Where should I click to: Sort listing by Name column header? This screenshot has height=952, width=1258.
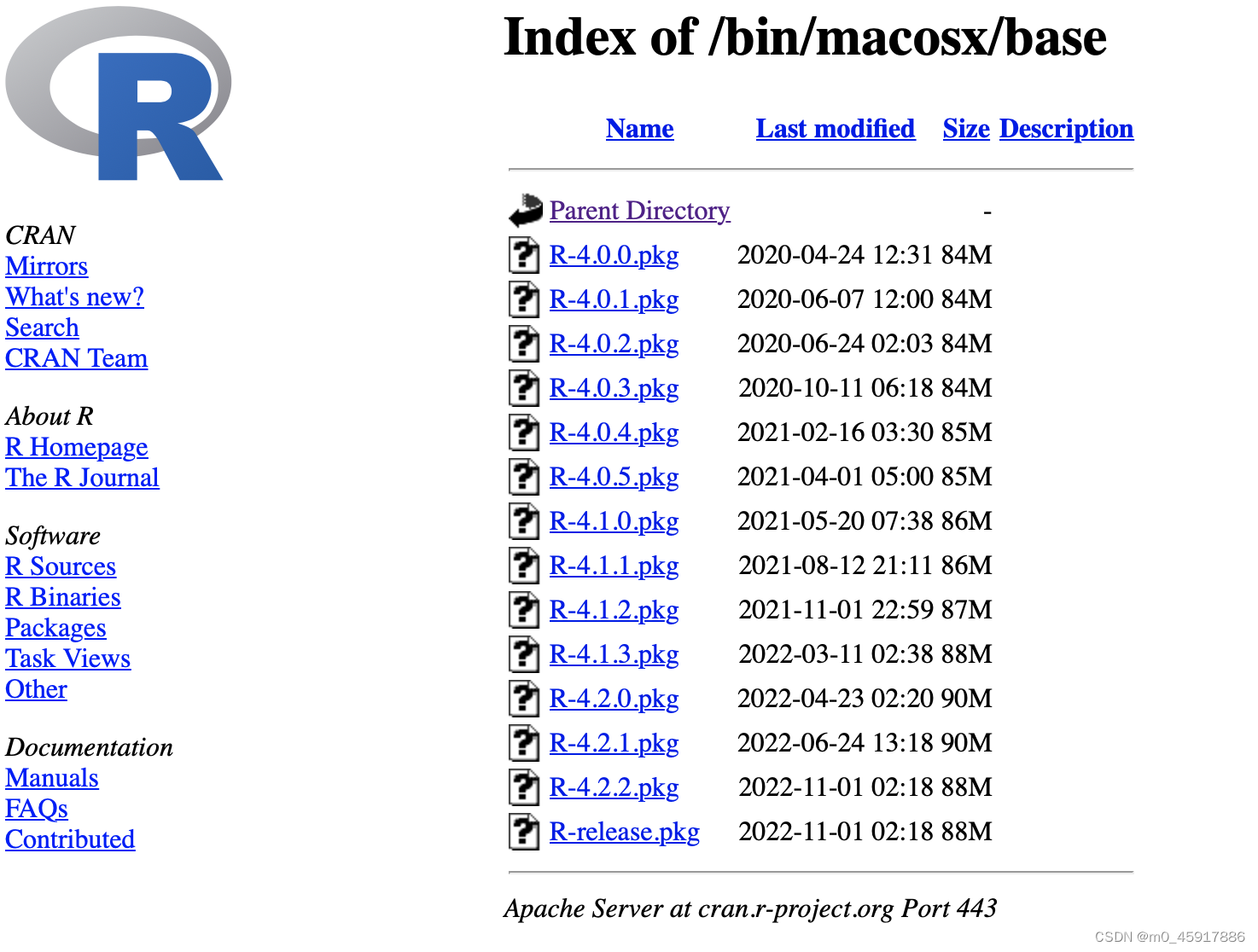click(x=640, y=129)
